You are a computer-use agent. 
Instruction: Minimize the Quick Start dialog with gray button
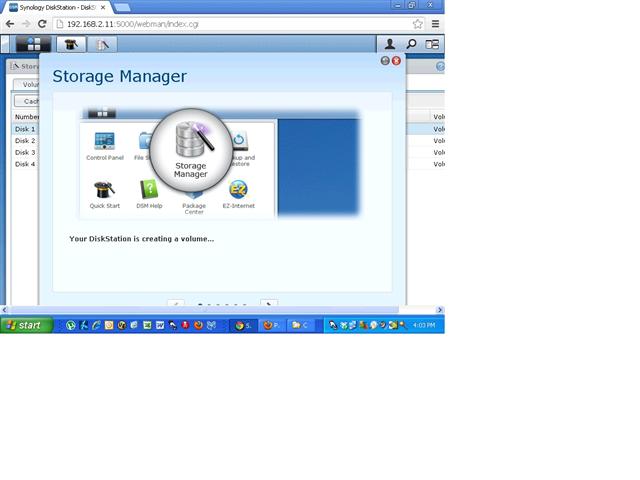(385, 61)
